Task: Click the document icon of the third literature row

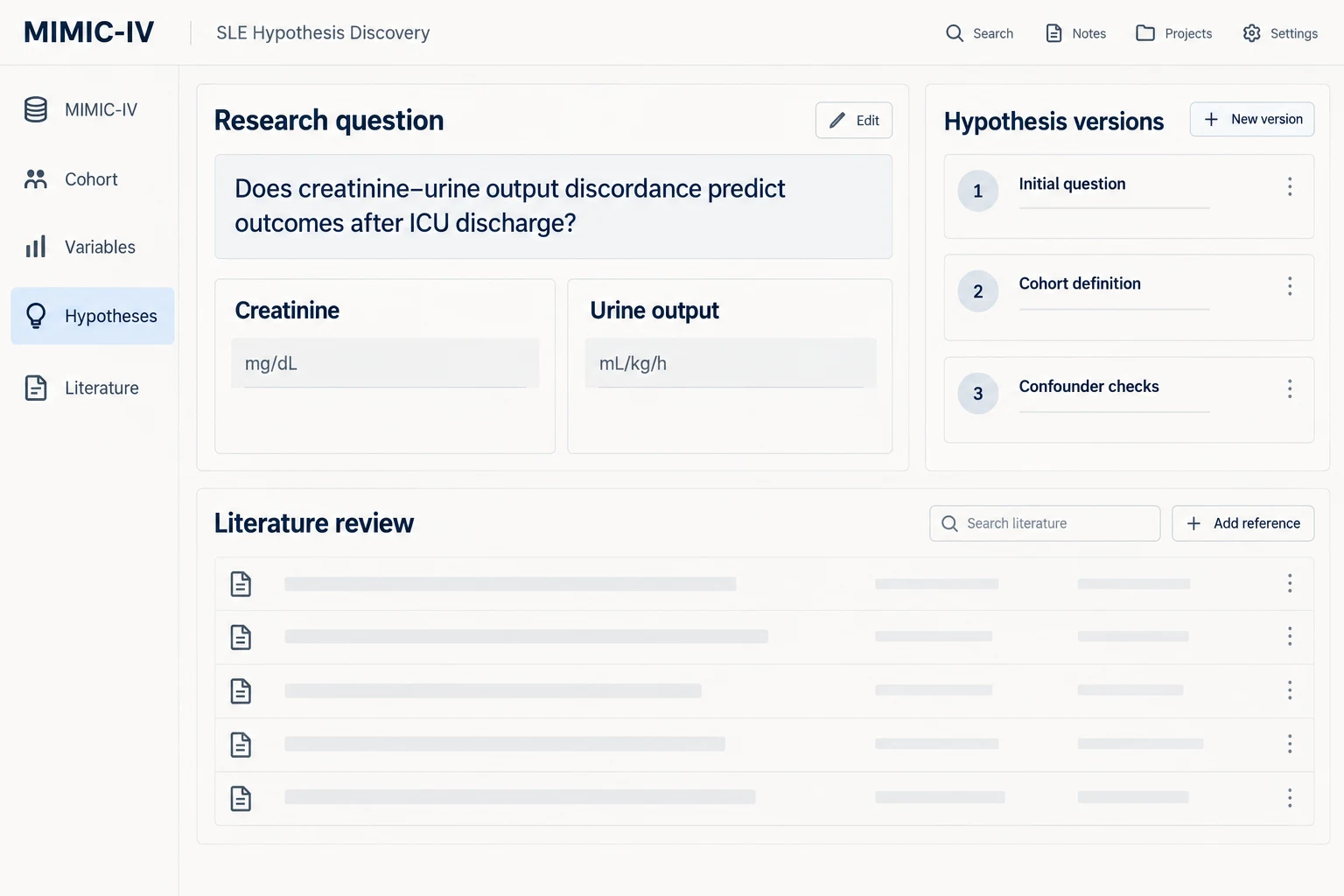Action: tap(241, 691)
